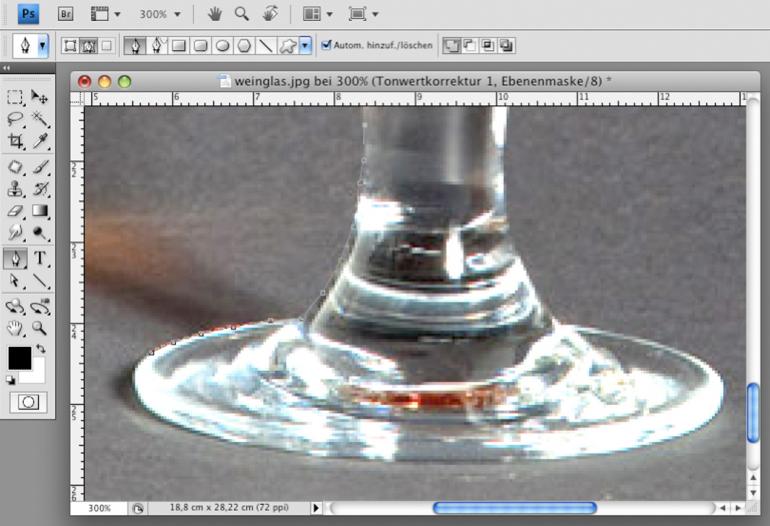Select the Gradient tool
Image resolution: width=770 pixels, height=526 pixels.
(x=40, y=211)
